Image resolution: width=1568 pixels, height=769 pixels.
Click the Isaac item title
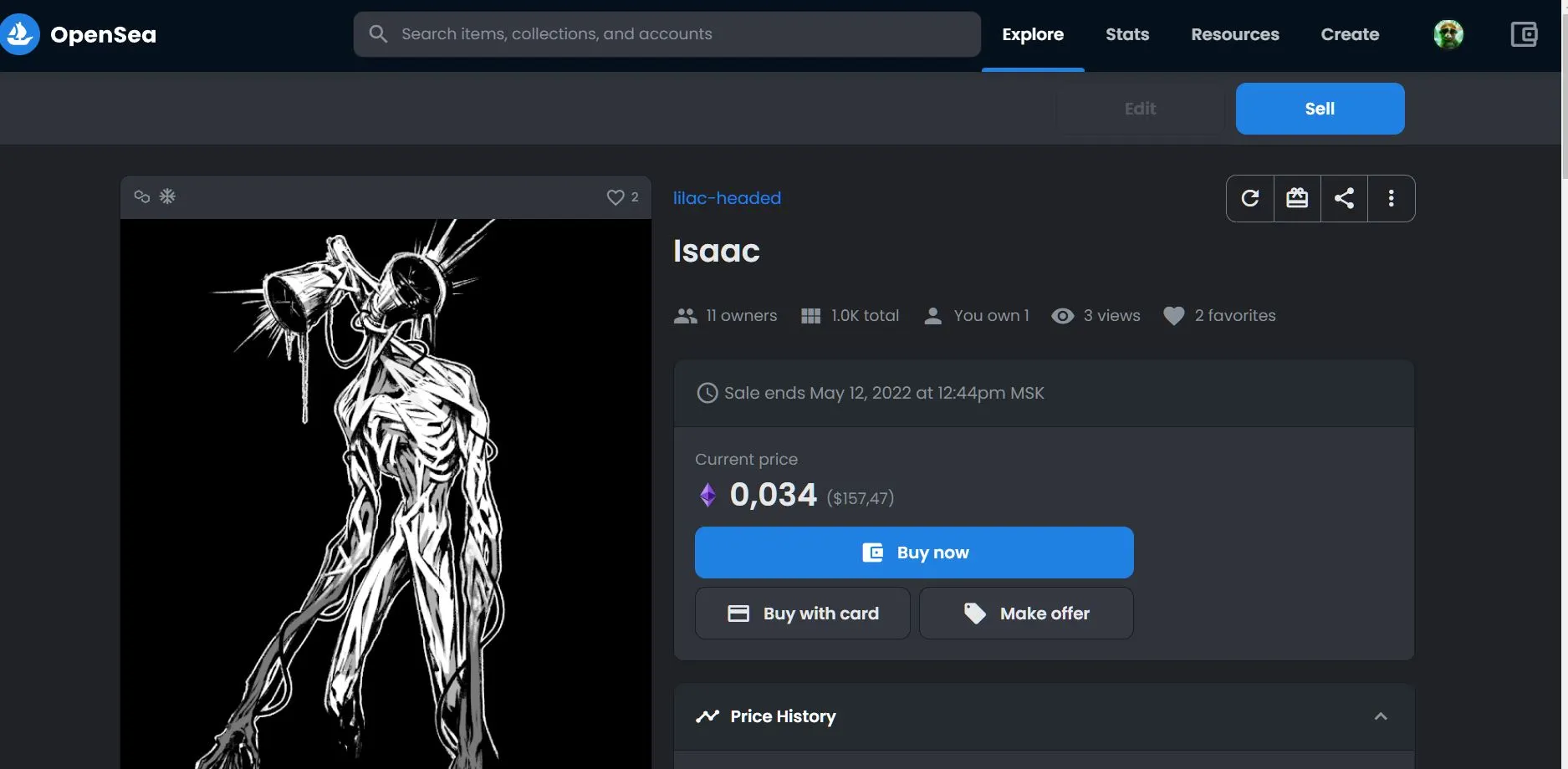point(717,251)
